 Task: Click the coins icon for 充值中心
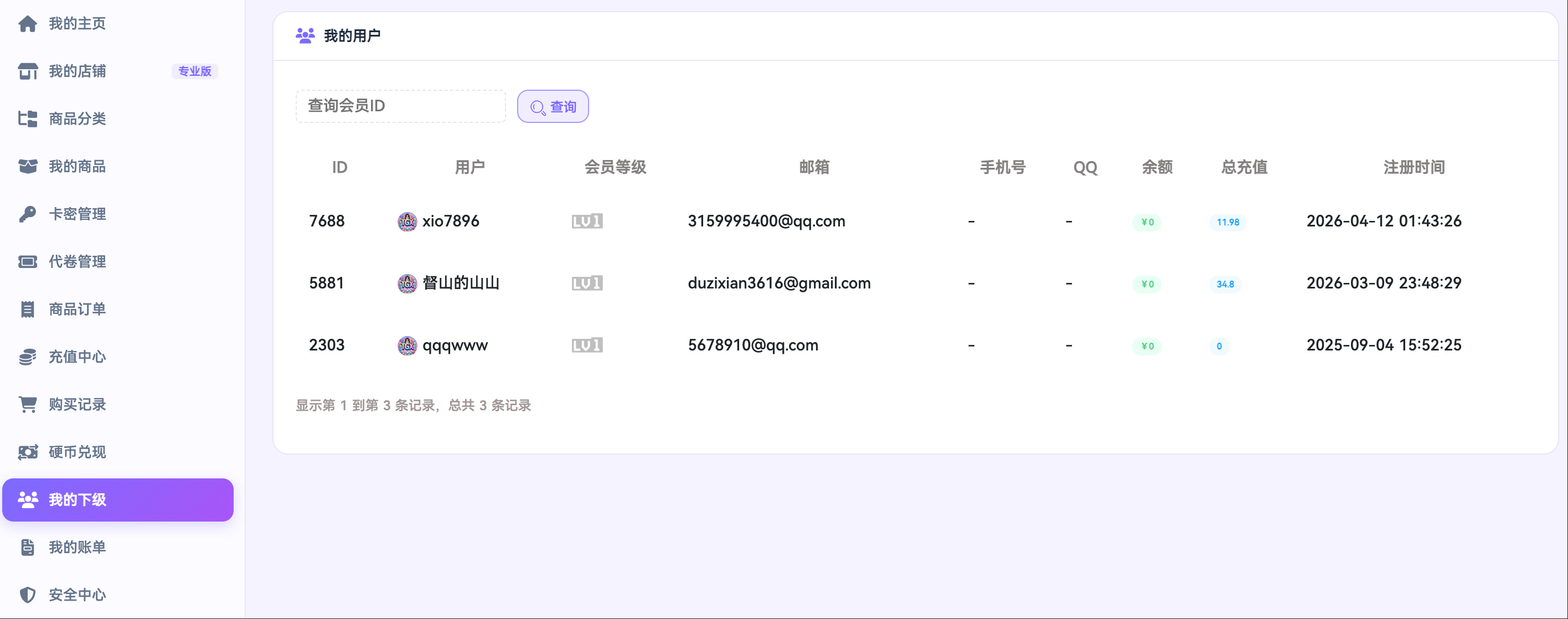(x=27, y=357)
